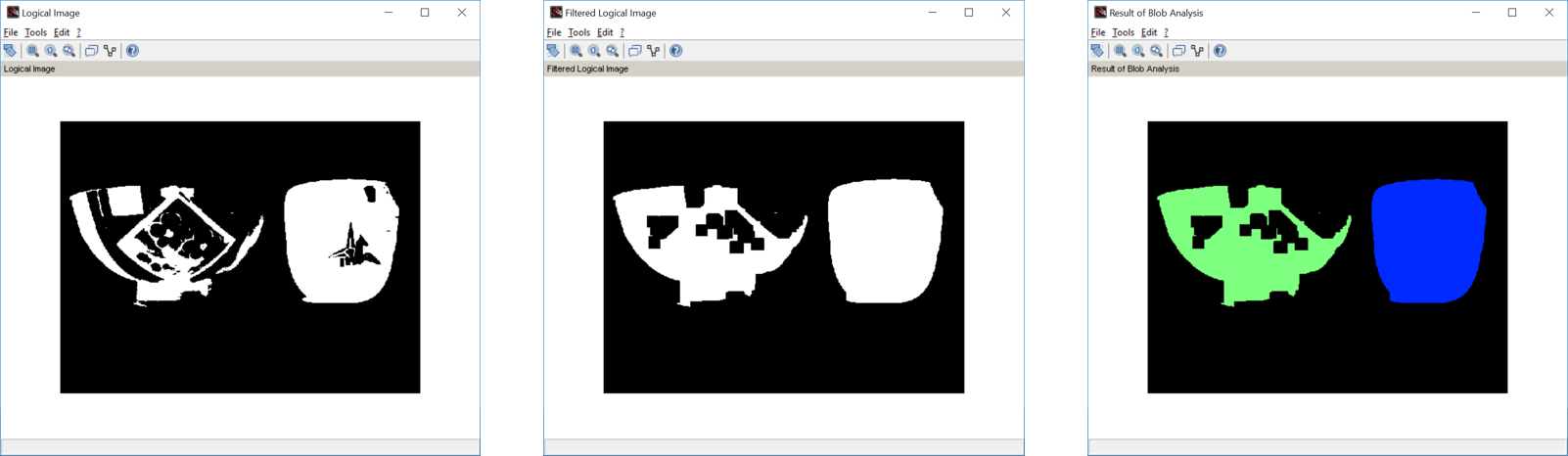
Task: Click overlapping windows icon in Filtered Logical Image toolbar
Action: click(x=634, y=51)
